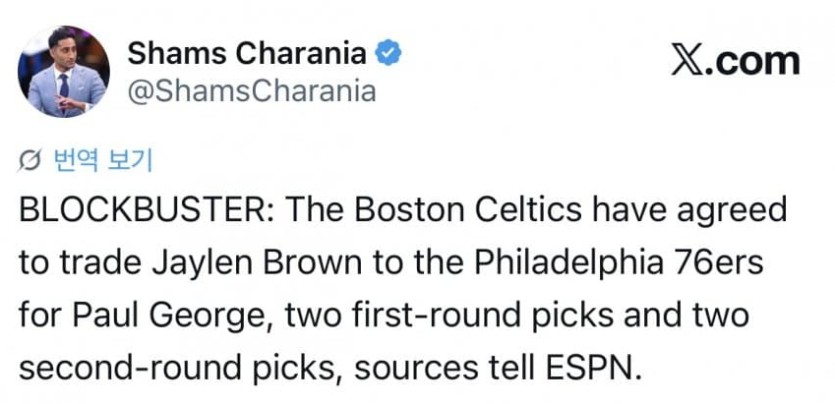
Task: Click the X logo glyph in X.com
Action: [690, 62]
